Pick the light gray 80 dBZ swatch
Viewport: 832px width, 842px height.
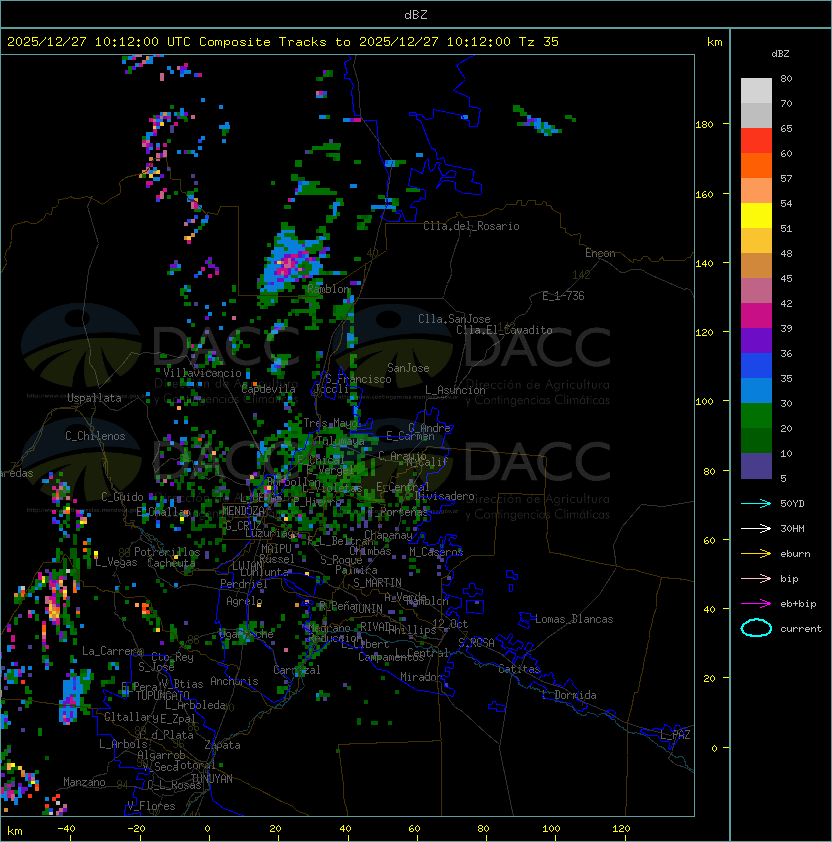(756, 90)
